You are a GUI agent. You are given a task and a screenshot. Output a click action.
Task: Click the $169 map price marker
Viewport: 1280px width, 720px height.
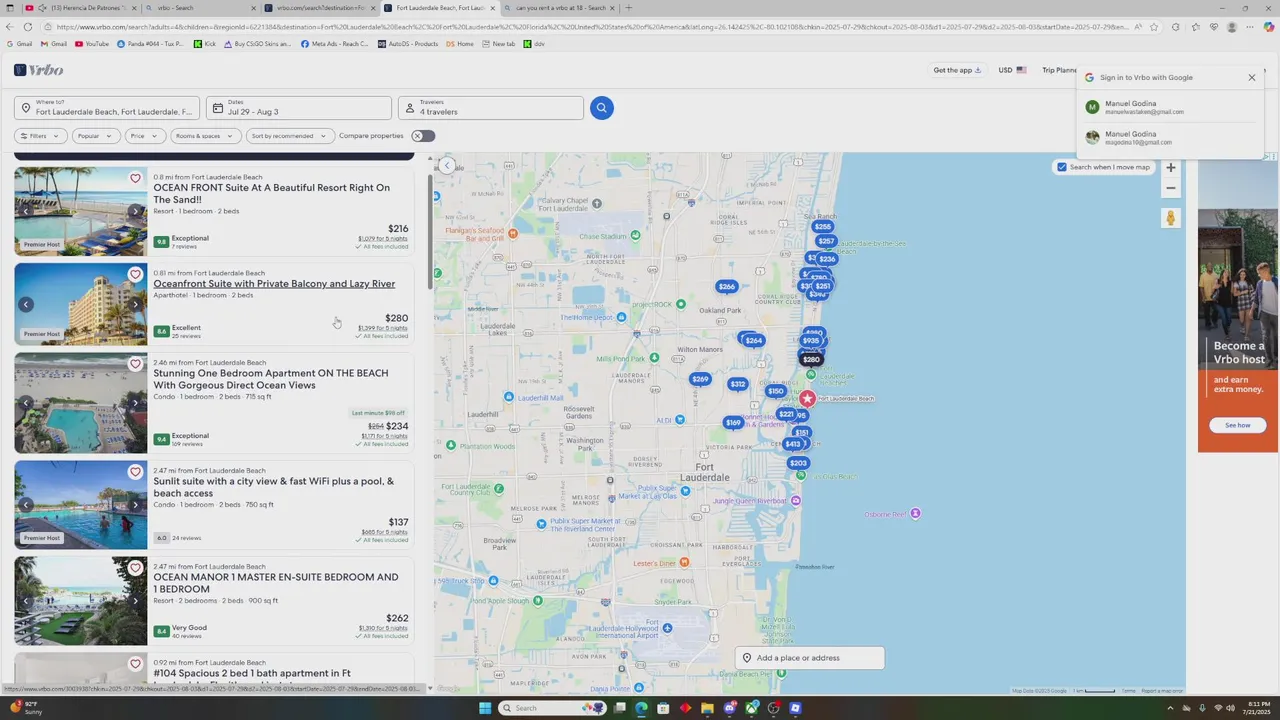(x=733, y=423)
